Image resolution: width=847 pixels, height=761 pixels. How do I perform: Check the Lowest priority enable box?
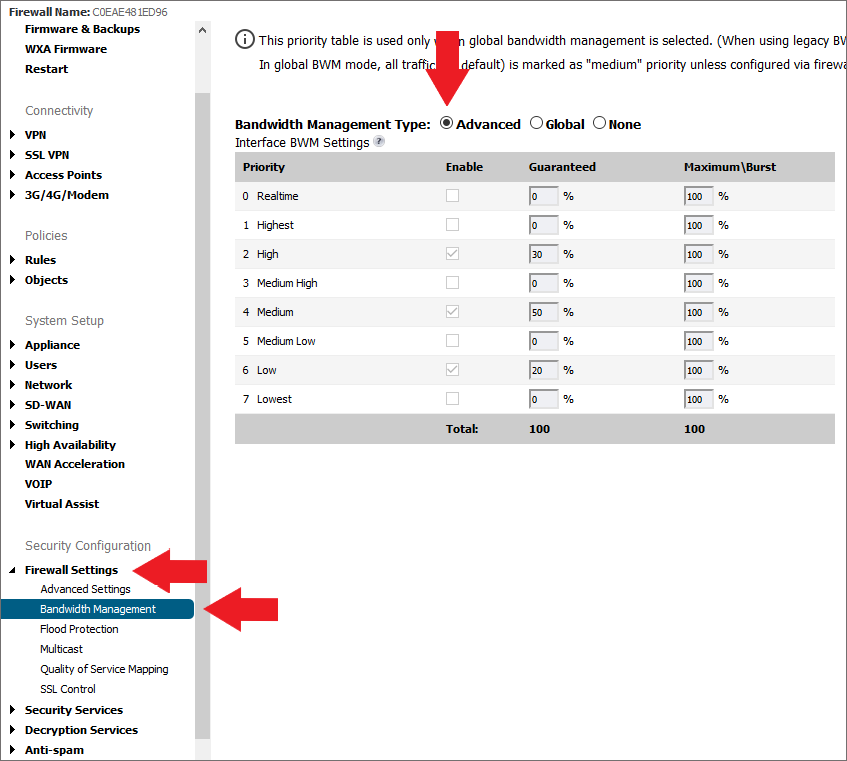coord(453,399)
